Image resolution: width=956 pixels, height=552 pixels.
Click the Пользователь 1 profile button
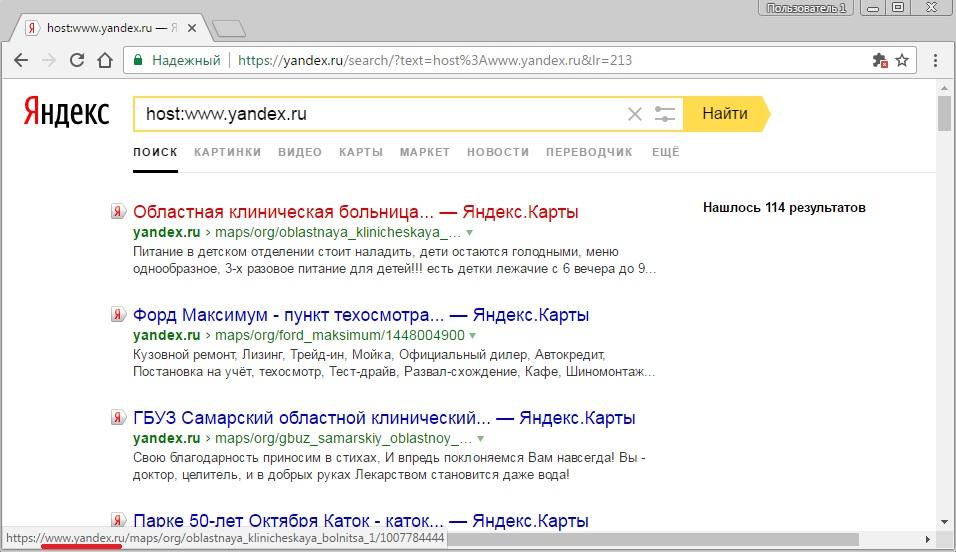[806, 8]
